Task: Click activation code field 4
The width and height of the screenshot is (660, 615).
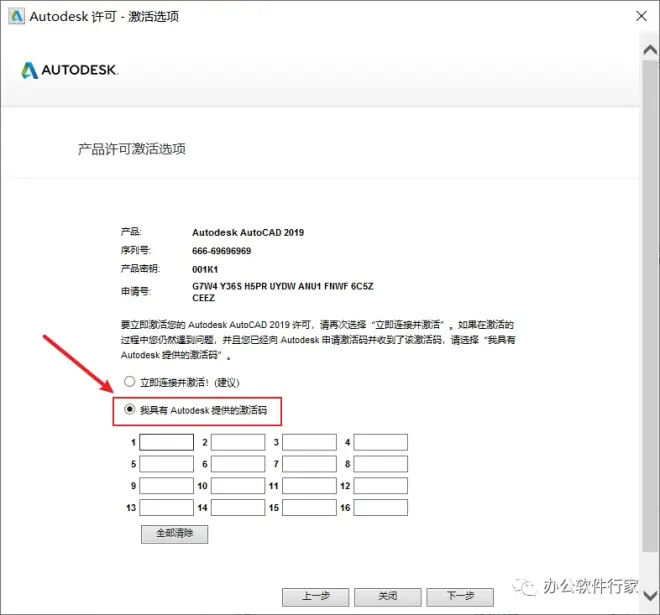Action: [x=381, y=442]
